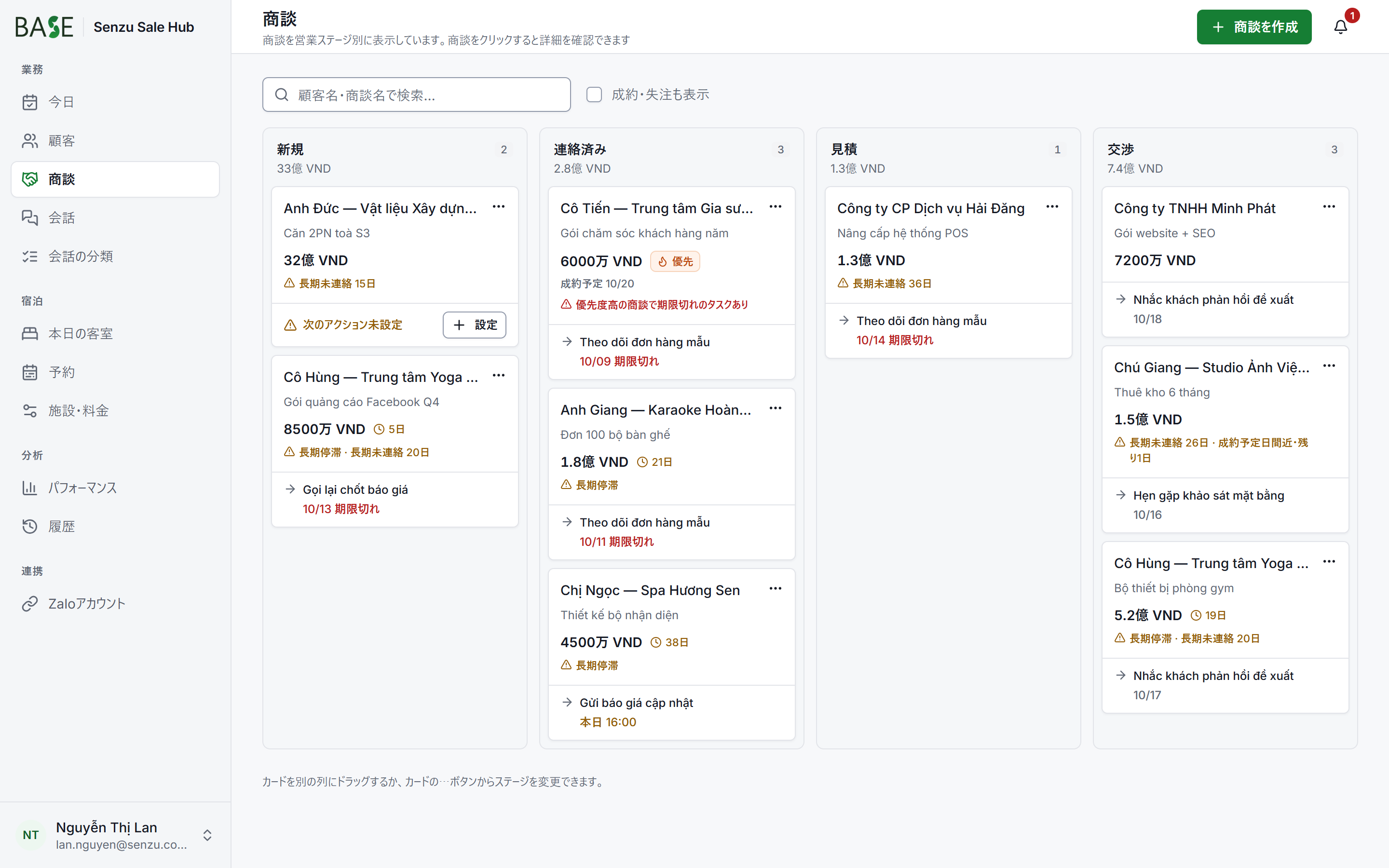Focus the 顧客名・商談名で検索 search field
1389x868 pixels.
pos(417,95)
